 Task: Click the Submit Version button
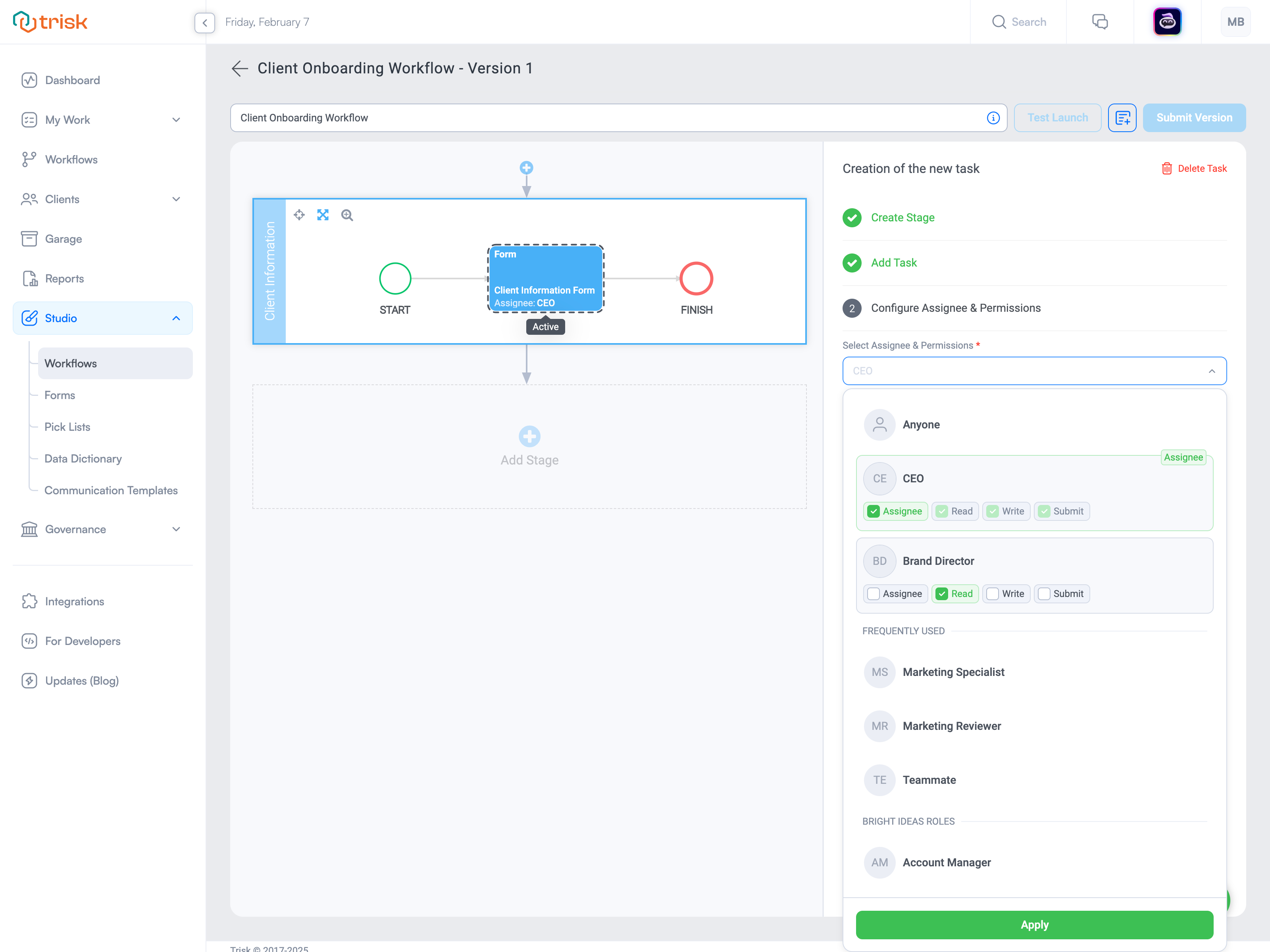[1194, 118]
